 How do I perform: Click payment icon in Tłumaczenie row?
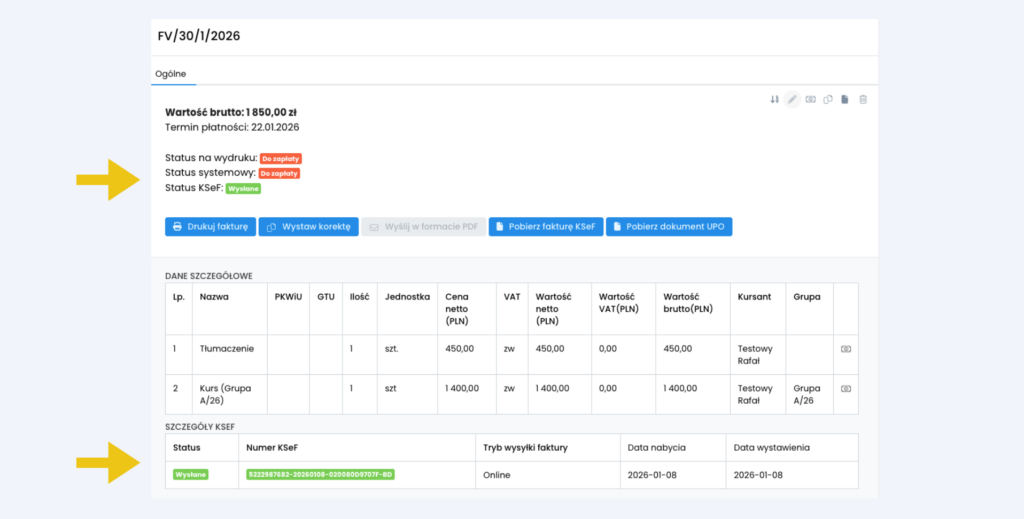(845, 349)
